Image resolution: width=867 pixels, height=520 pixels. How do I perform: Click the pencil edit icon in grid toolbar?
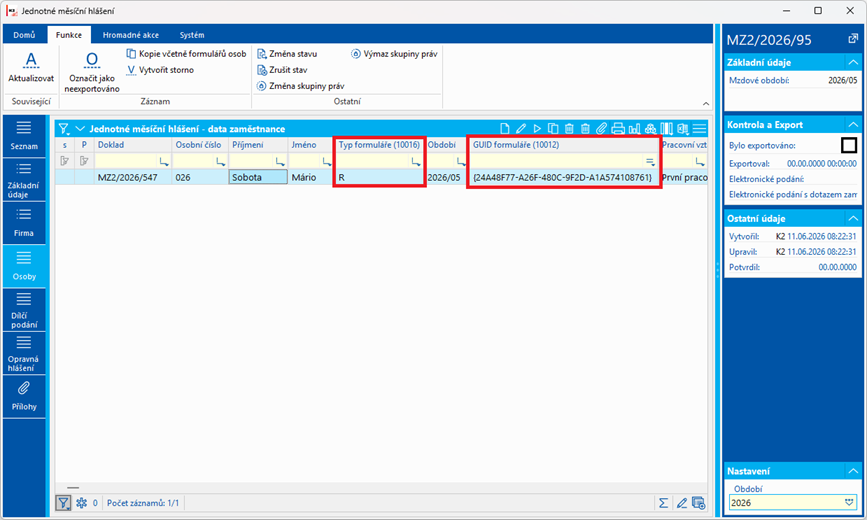pos(520,129)
